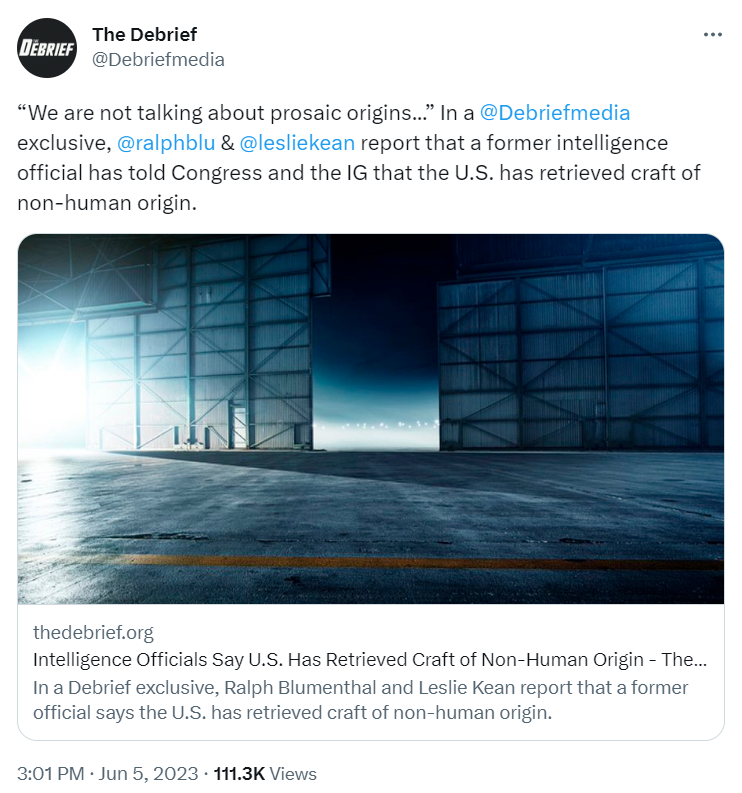Click the Jun 5, 2023 date
The width and height of the screenshot is (742, 793).
tap(148, 773)
